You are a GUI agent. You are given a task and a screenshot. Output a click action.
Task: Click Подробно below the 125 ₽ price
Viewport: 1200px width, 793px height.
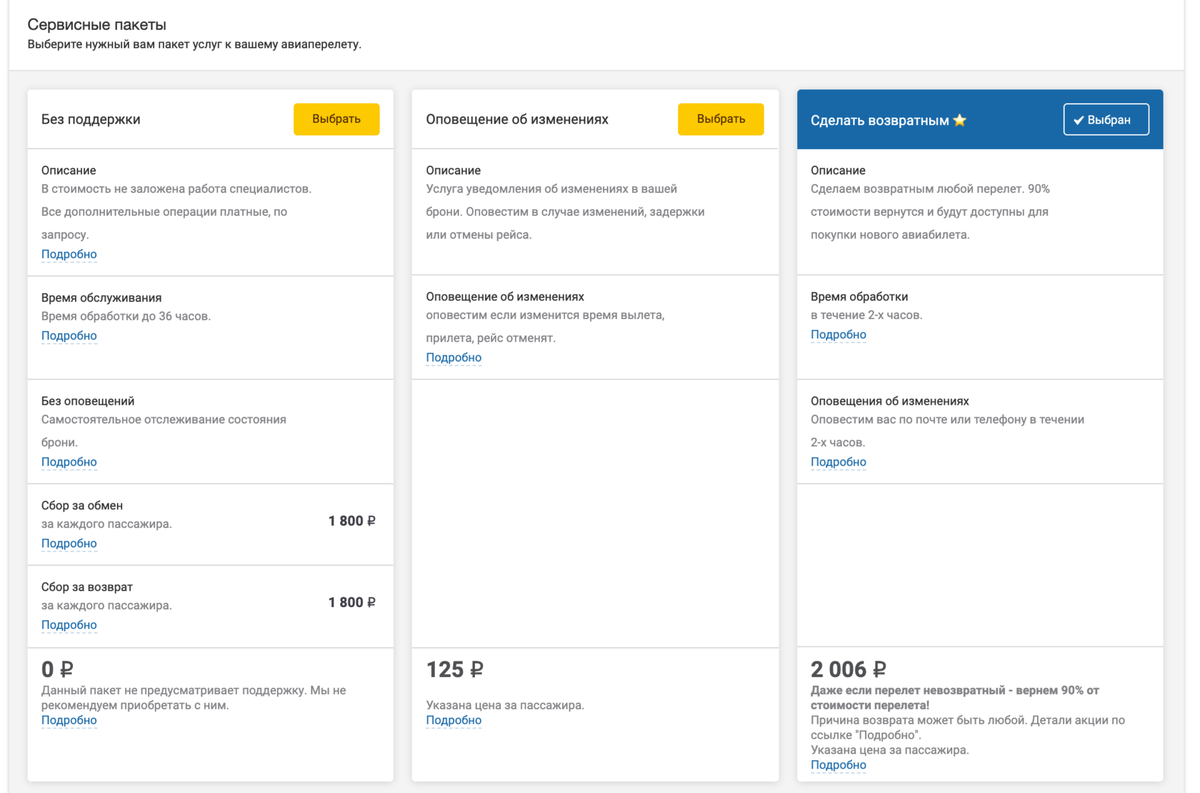click(454, 720)
